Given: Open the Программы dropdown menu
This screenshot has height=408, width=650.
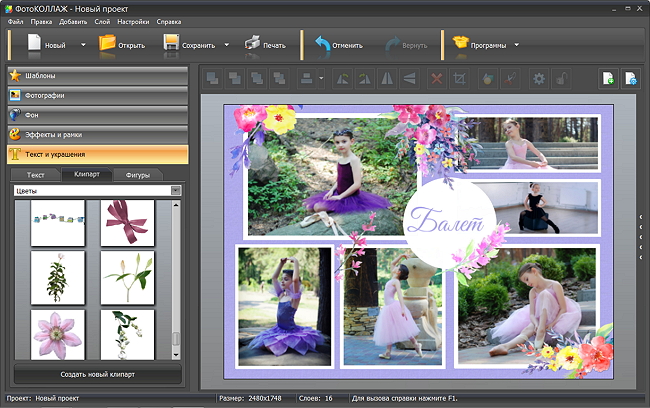Looking at the screenshot, I should click(x=486, y=45).
